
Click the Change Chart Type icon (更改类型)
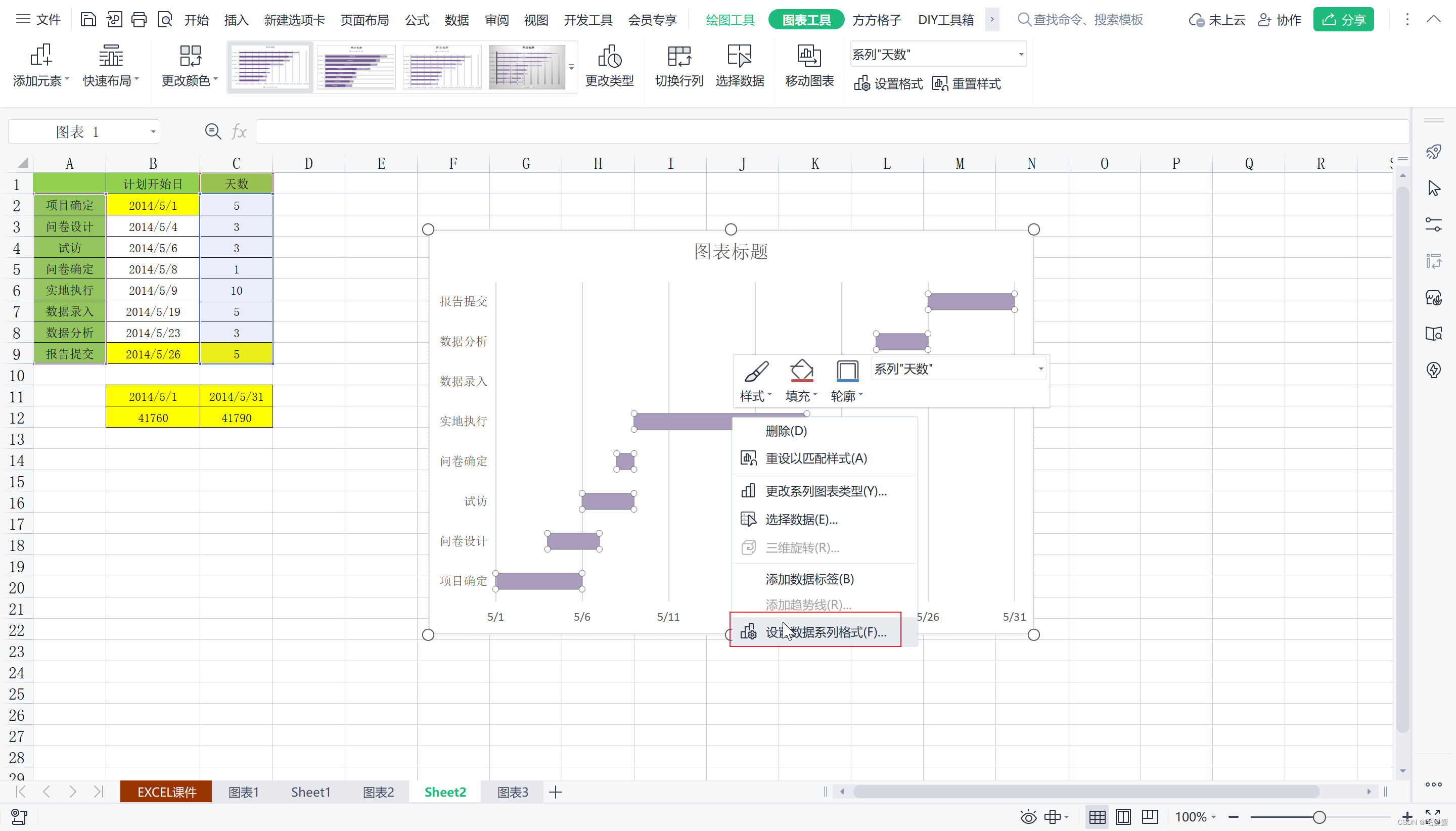tap(609, 58)
